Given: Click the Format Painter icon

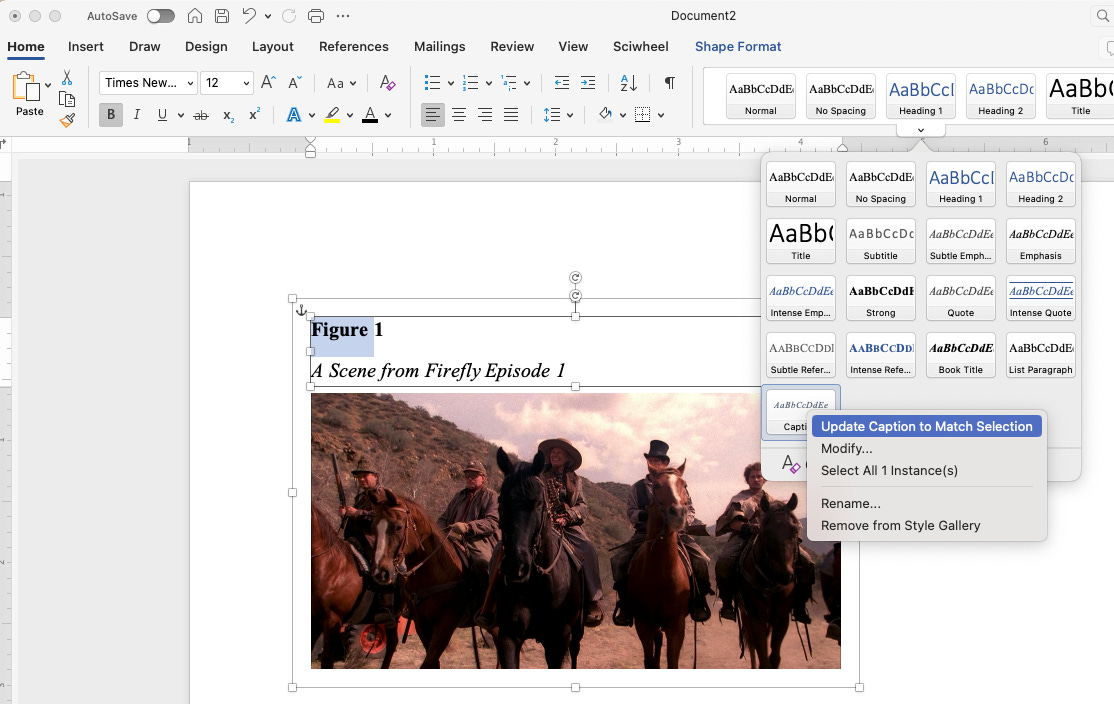Looking at the screenshot, I should point(68,120).
